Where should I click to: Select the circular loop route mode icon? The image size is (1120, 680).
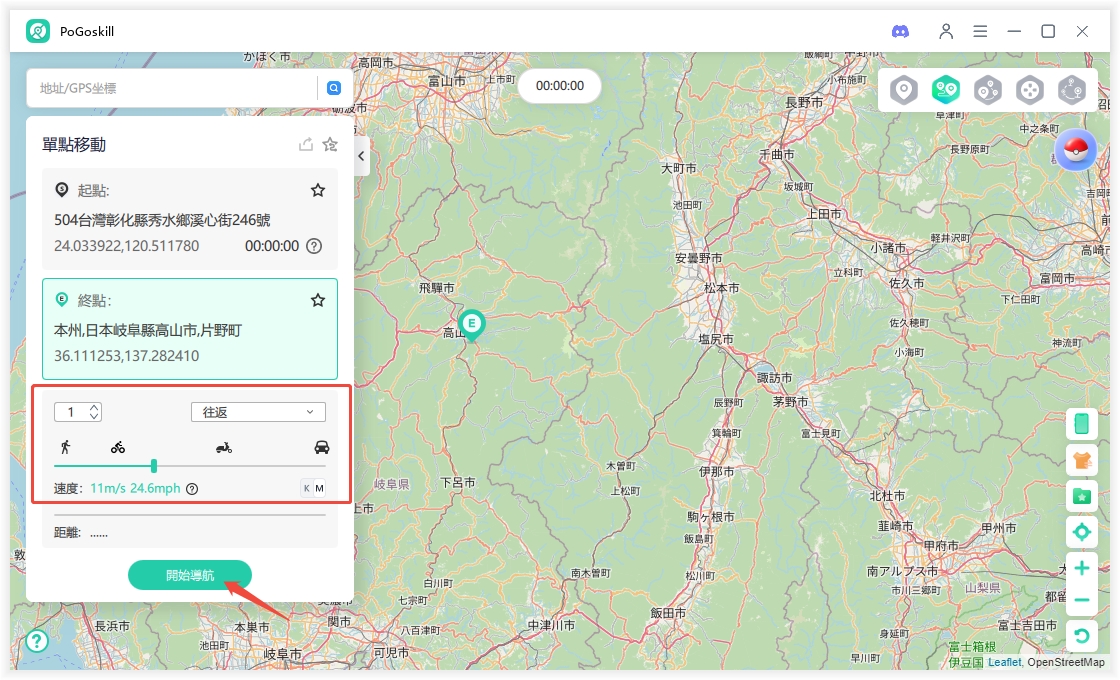tap(1072, 90)
